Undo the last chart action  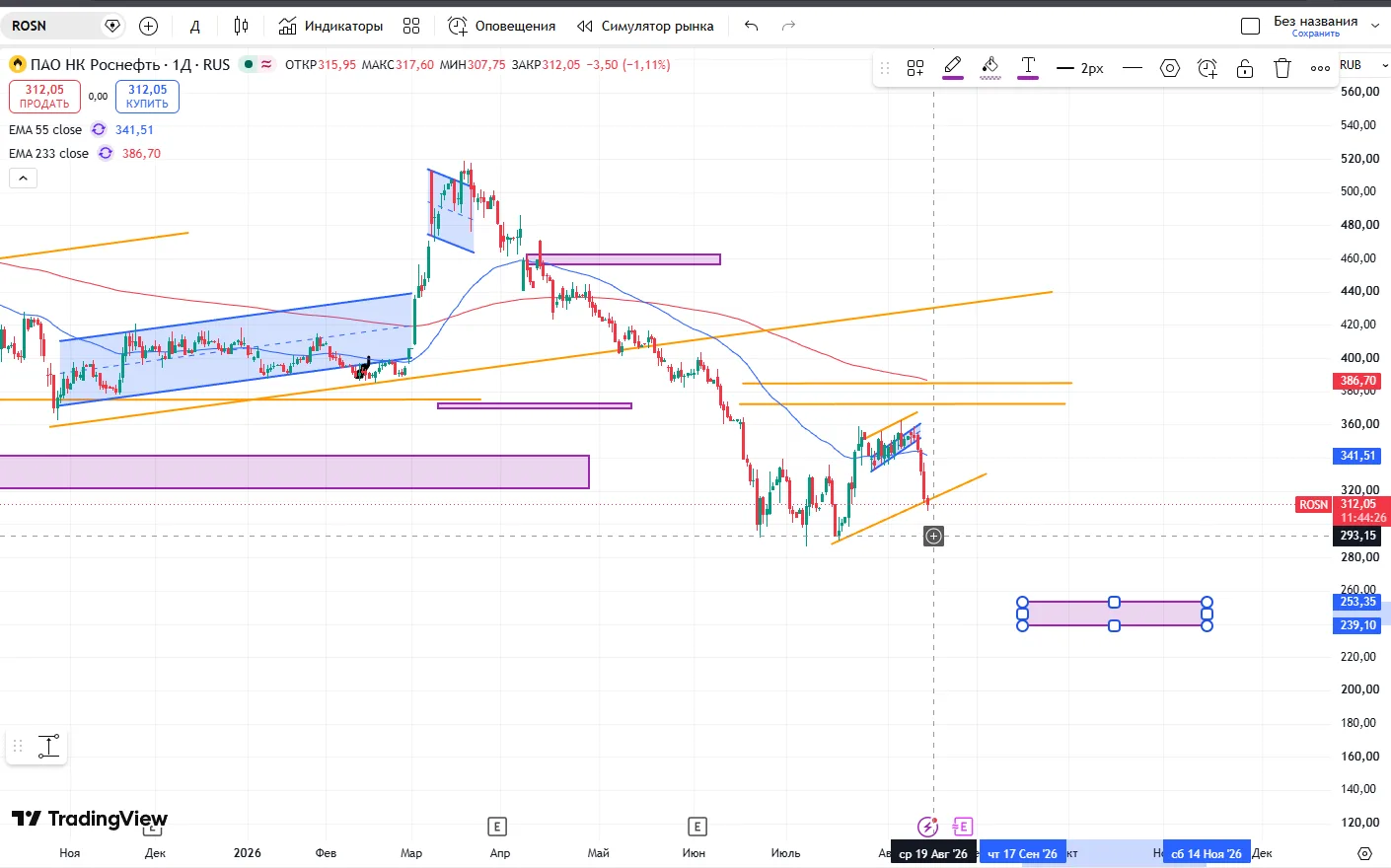tap(752, 26)
